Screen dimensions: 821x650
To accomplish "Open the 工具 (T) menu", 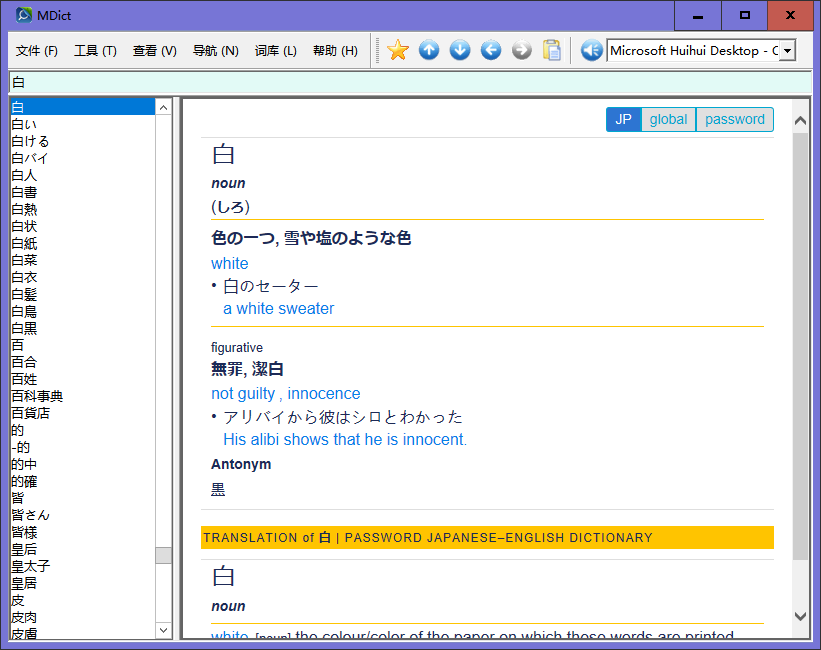I will tap(95, 50).
